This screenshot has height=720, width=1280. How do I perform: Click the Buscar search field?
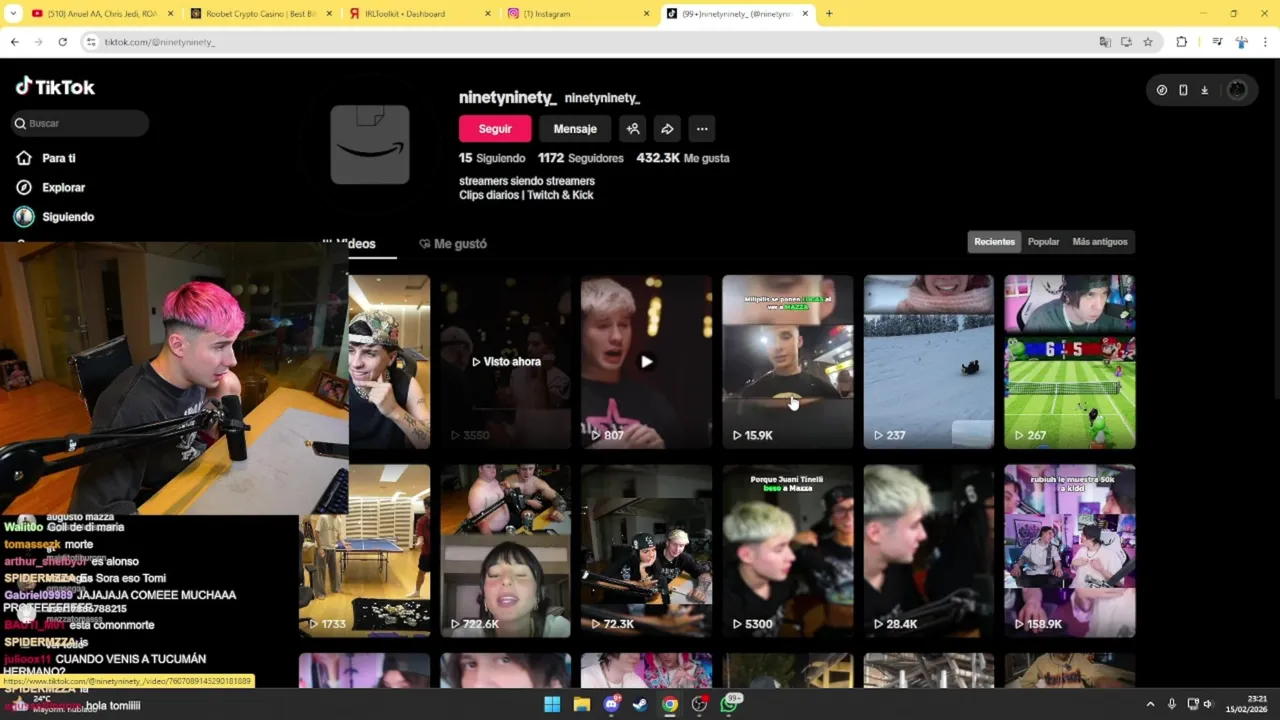pyautogui.click(x=80, y=123)
